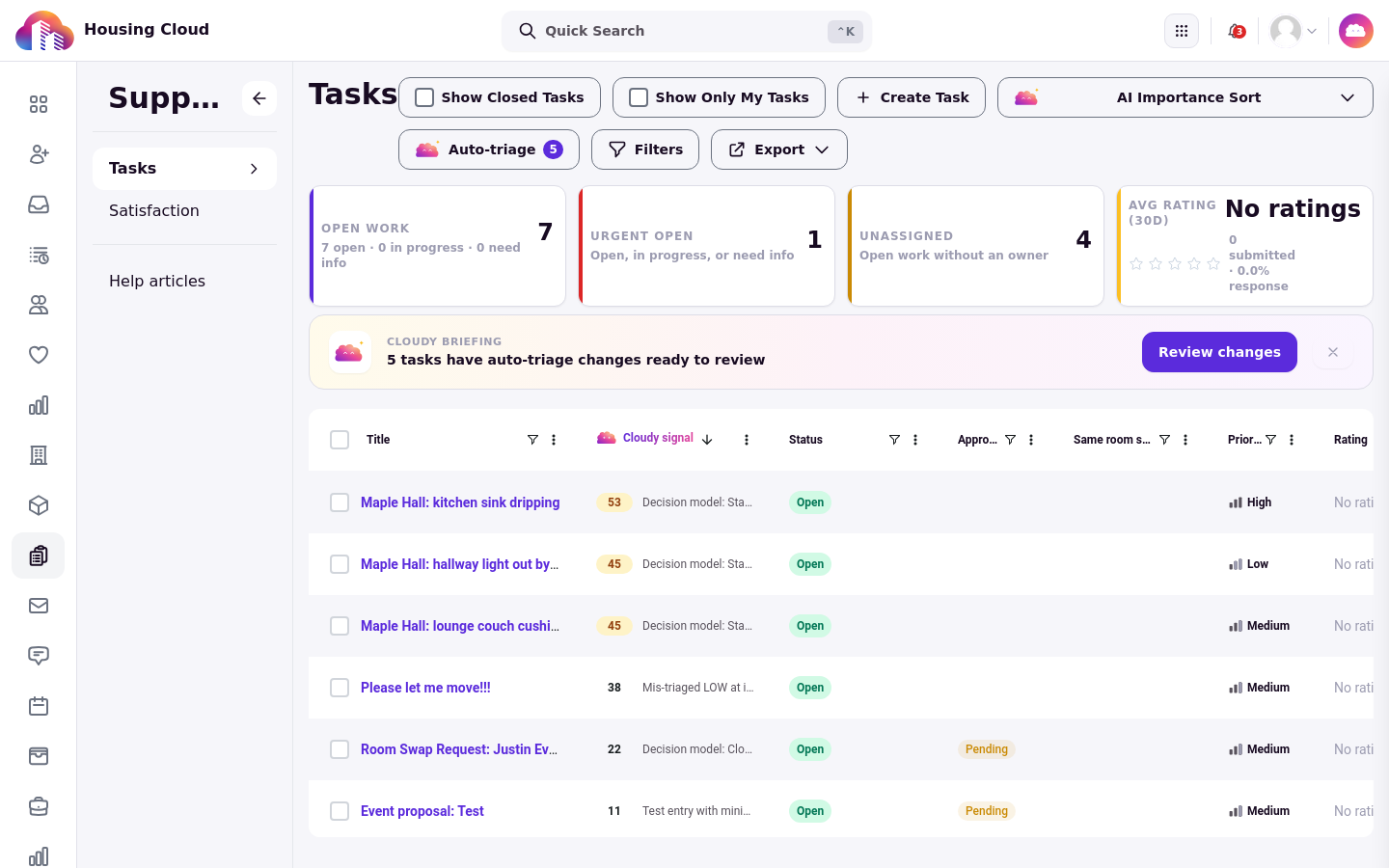Open the Auto-triage button with 5 badge
This screenshot has height=868, width=1389.
tap(489, 149)
